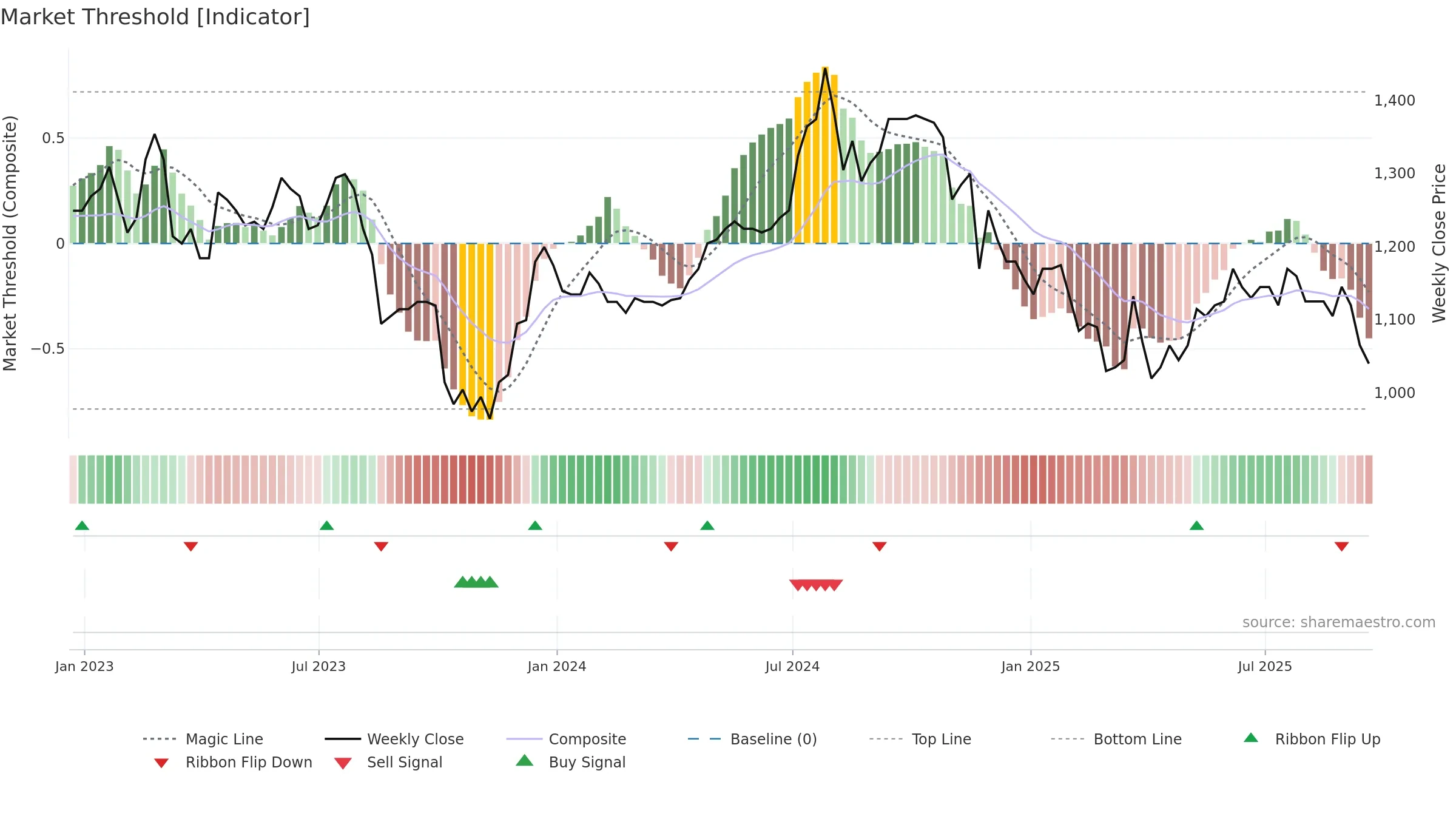The width and height of the screenshot is (1456, 819).
Task: Toggle the Top Line legend entry
Action: coord(920,739)
